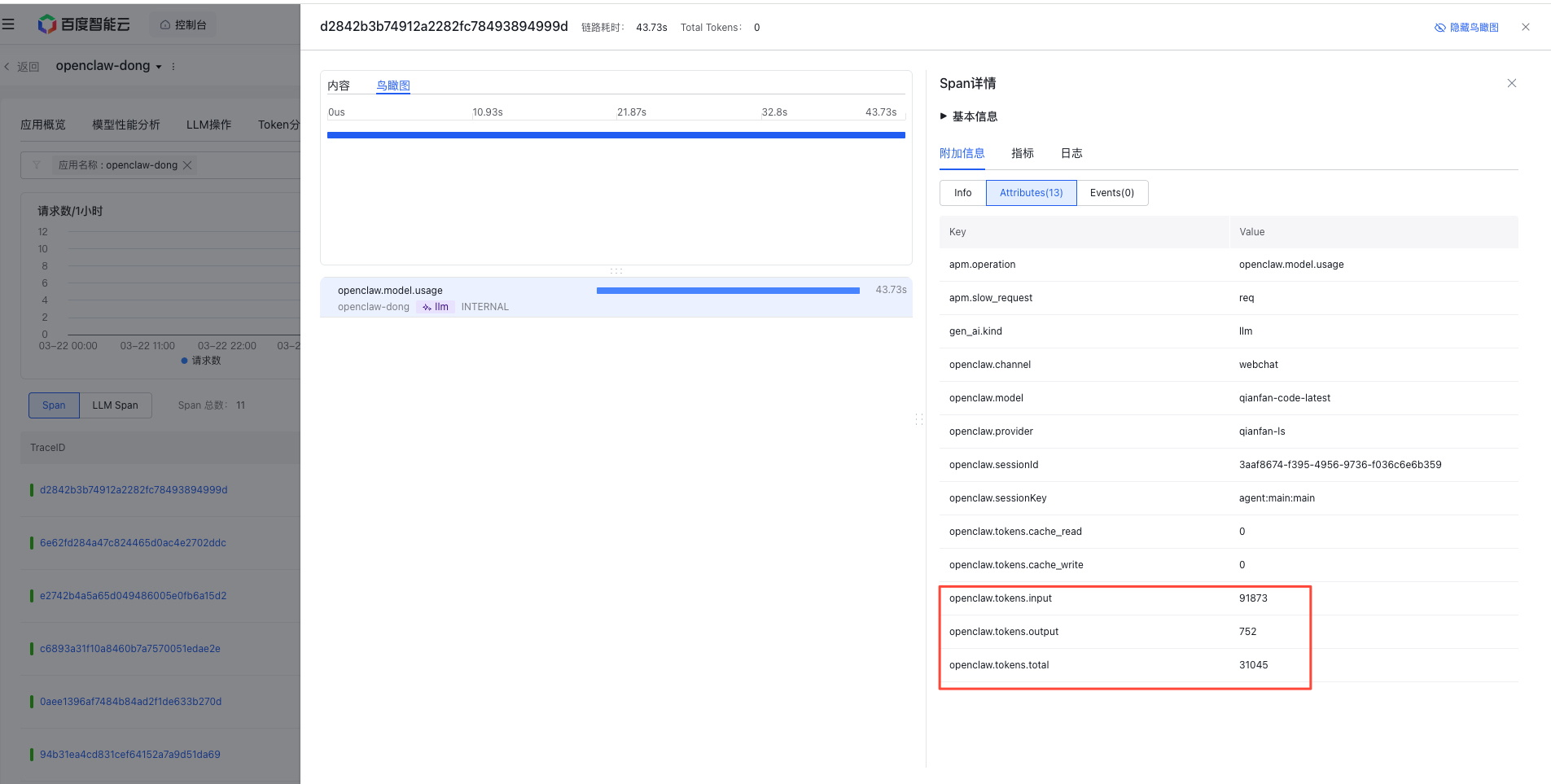This screenshot has height=784, width=1551.
Task: Click the blue timeline overview bar
Action: click(x=616, y=135)
